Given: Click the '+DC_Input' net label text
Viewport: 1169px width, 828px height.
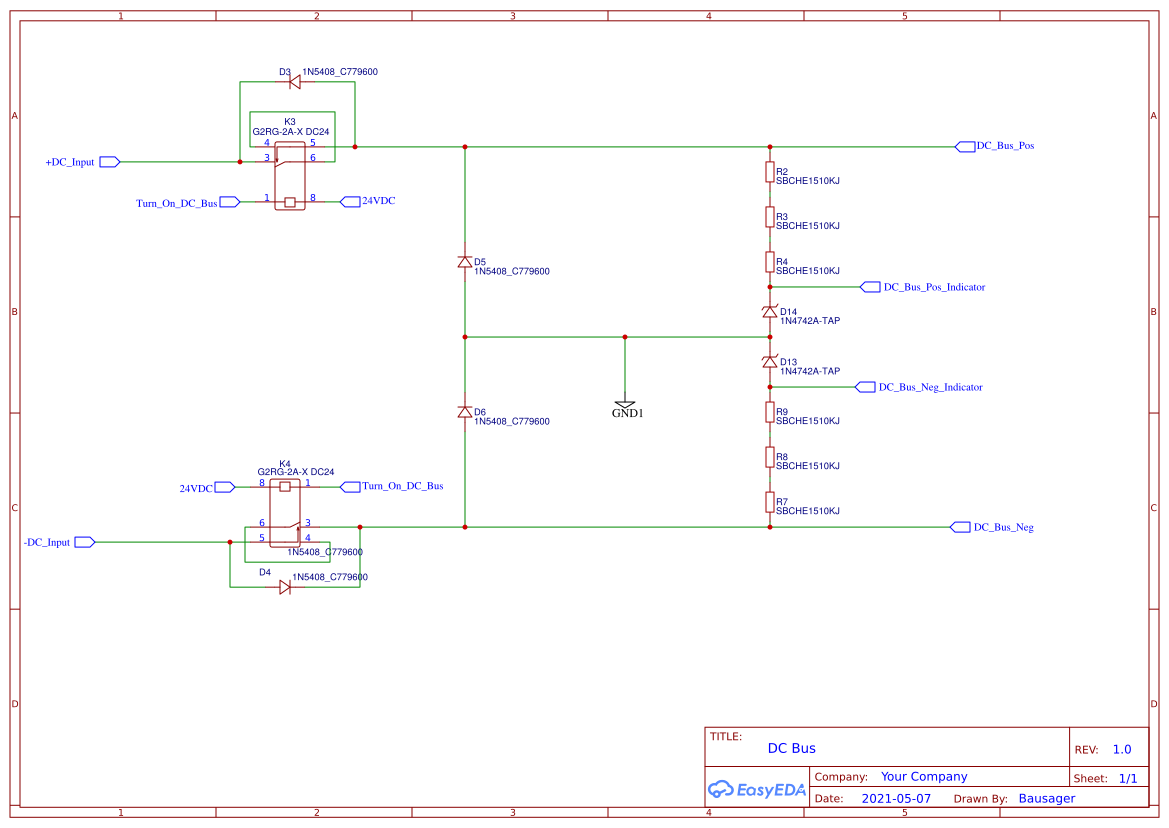Looking at the screenshot, I should click(70, 162).
